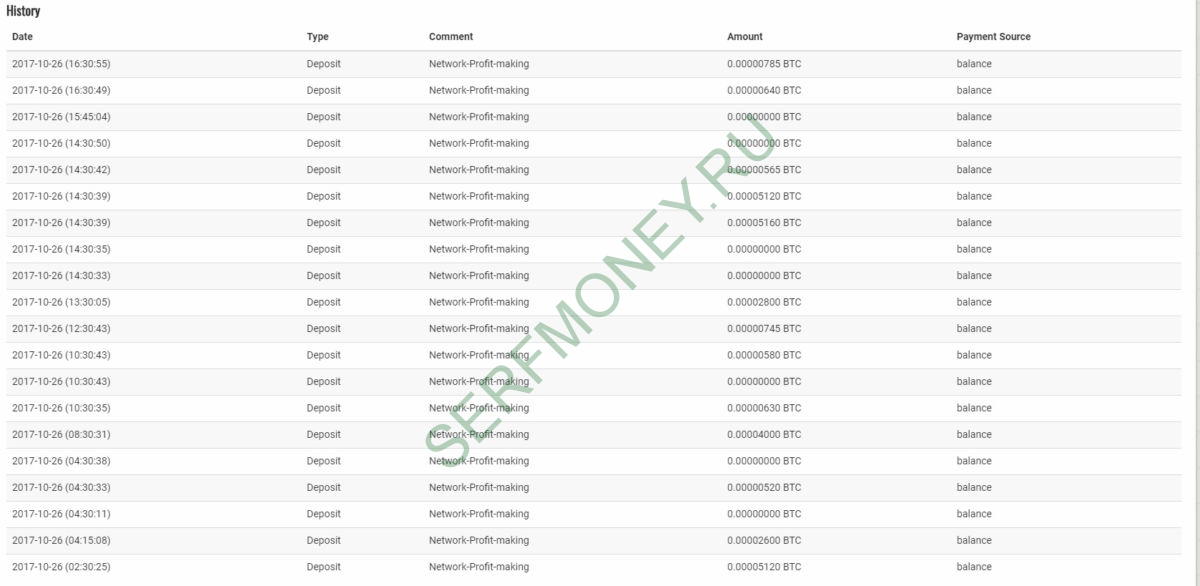Screen dimensions: 1200x586
Task: Select the 0.00000565 BTC amount
Action: tap(764, 170)
